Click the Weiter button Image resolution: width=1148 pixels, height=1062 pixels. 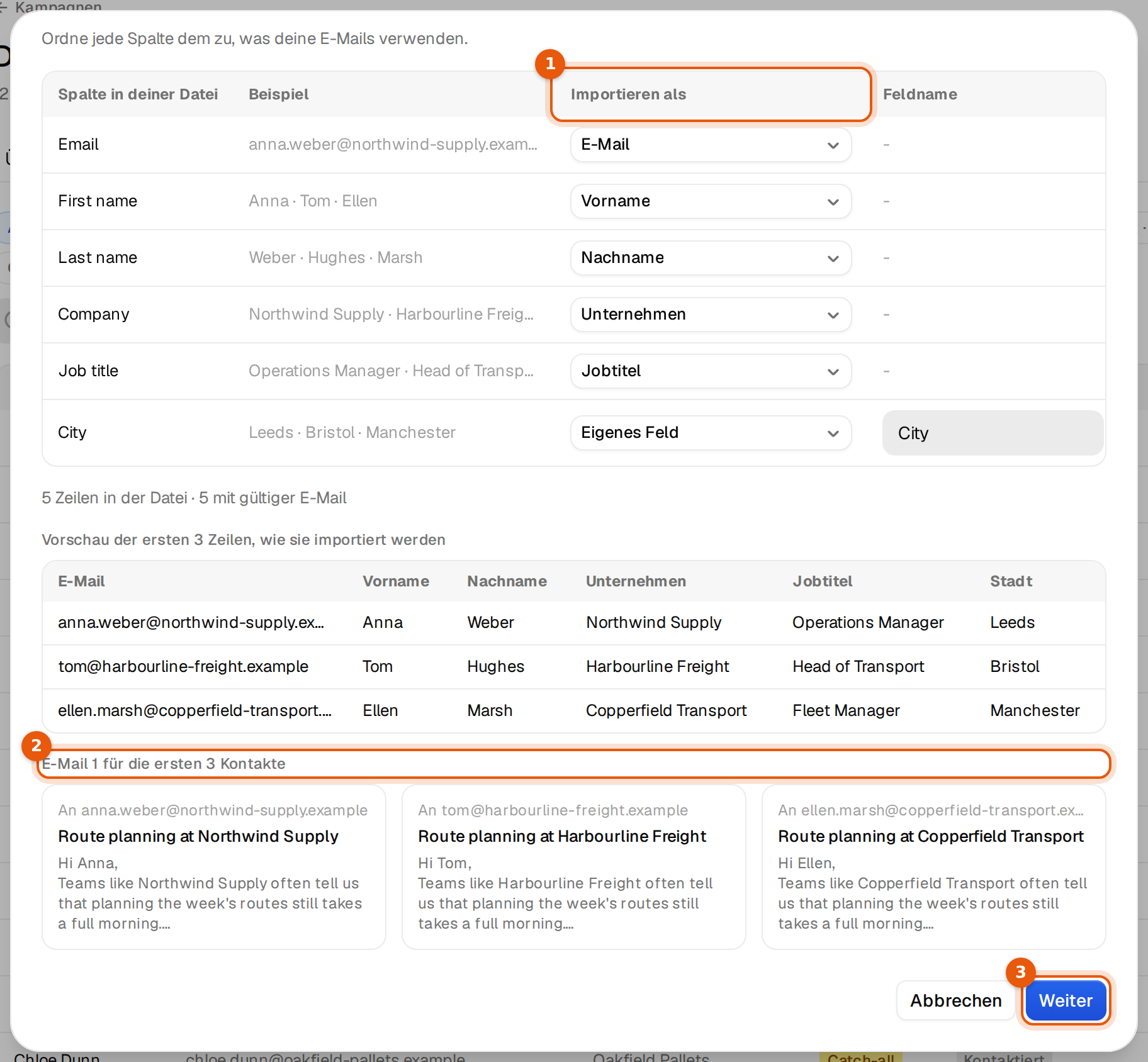[x=1066, y=1000]
